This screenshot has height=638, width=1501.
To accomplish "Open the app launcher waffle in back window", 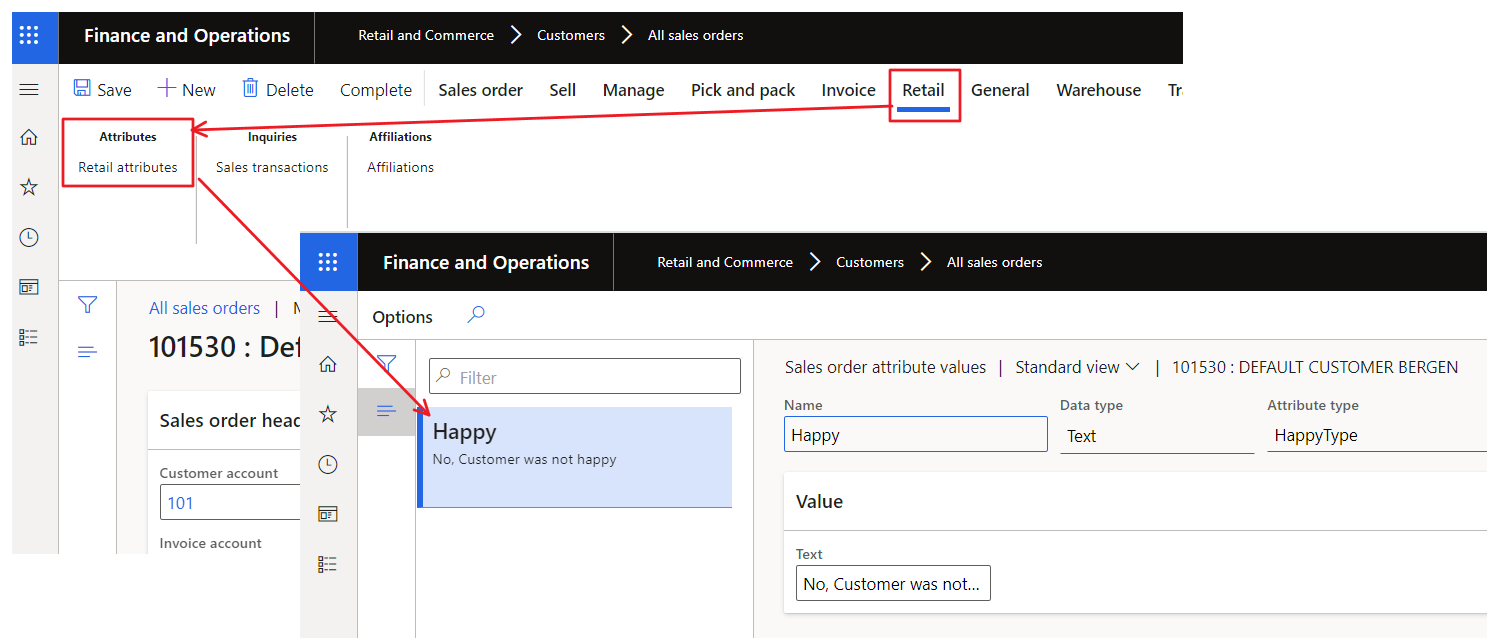I will click(x=29, y=36).
